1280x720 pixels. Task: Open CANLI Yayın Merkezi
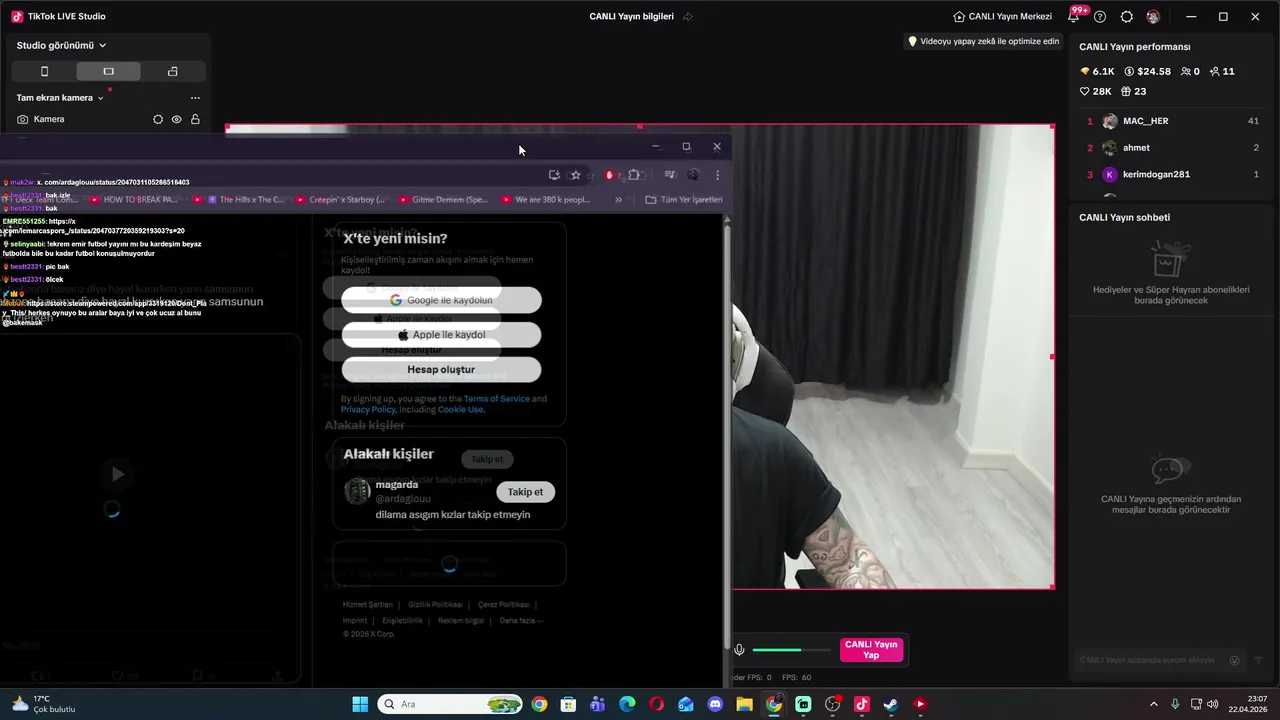point(1002,17)
